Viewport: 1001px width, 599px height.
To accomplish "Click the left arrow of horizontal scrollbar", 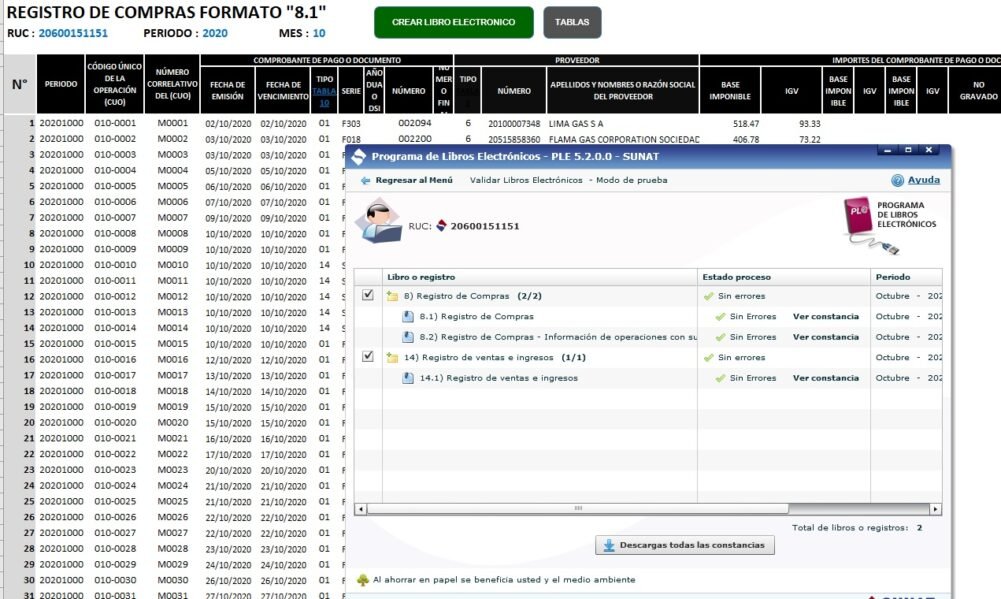I will click(361, 509).
